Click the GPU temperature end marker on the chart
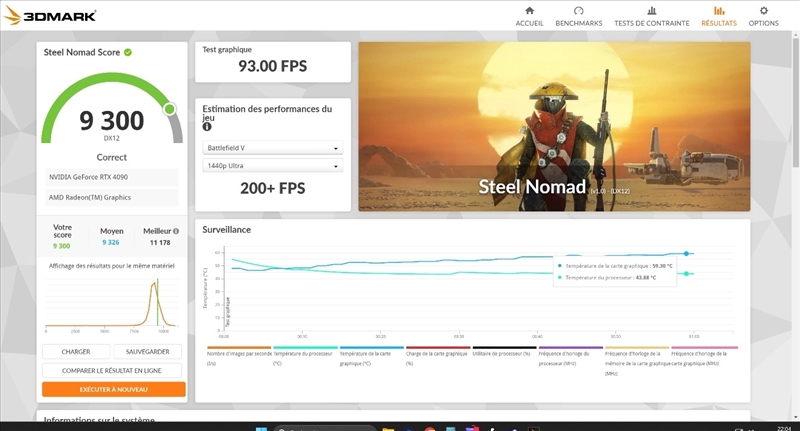The image size is (800, 431). pos(686,253)
